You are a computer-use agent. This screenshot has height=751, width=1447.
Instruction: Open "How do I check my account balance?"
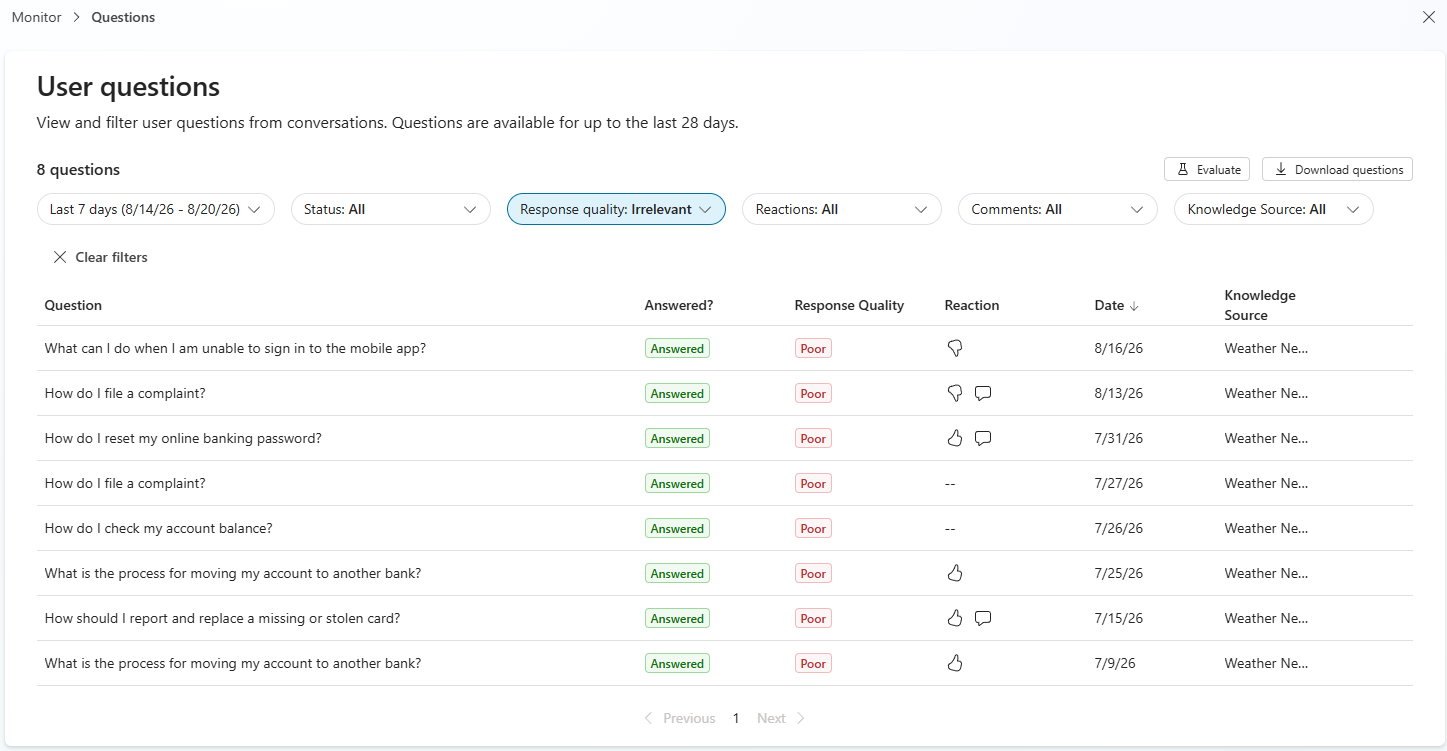point(159,528)
